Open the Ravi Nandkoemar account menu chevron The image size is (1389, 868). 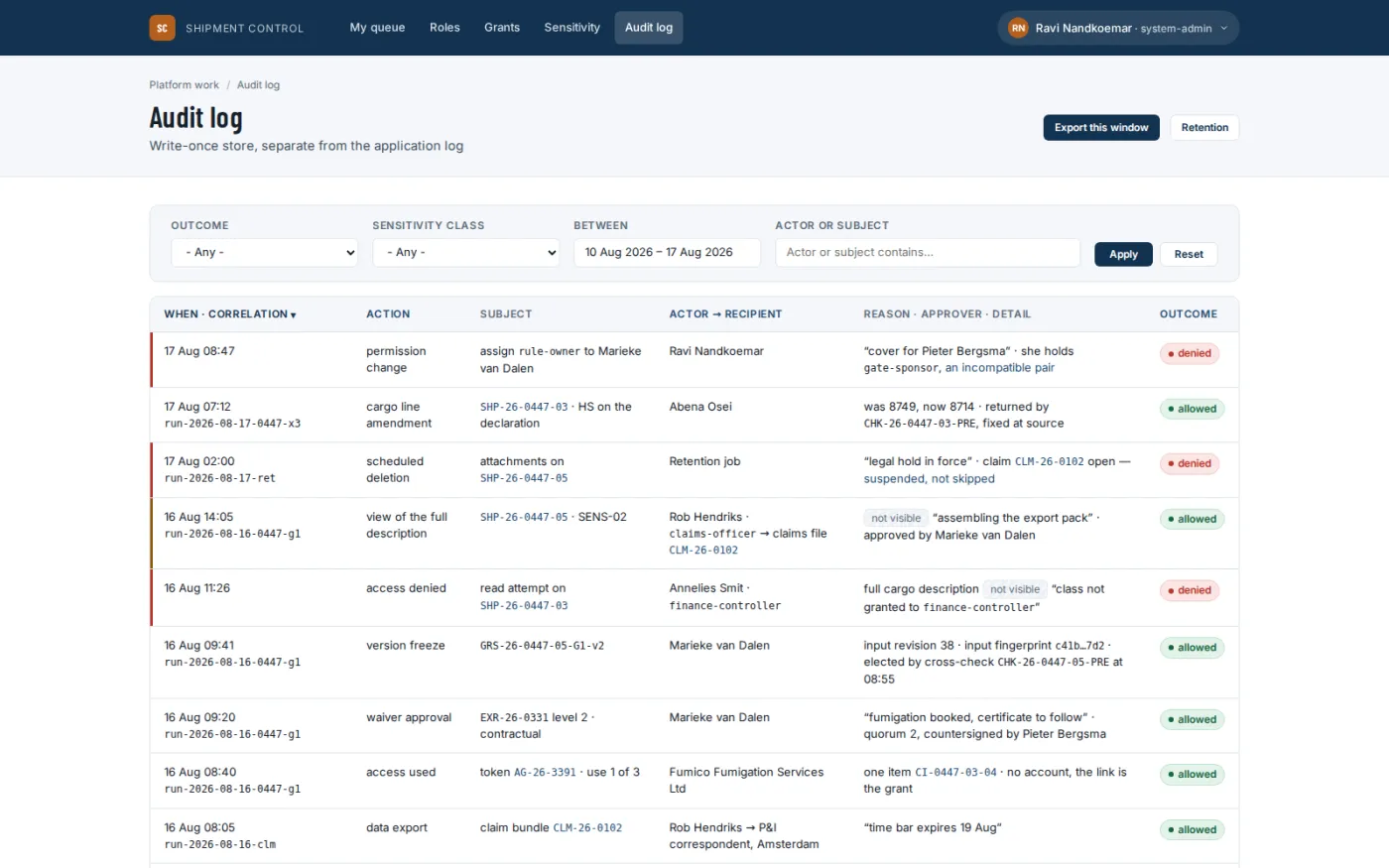[x=1223, y=29]
